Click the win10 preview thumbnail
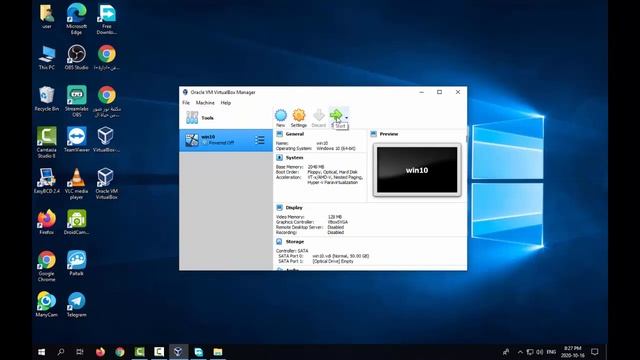This screenshot has height=360, width=640. coord(417,170)
